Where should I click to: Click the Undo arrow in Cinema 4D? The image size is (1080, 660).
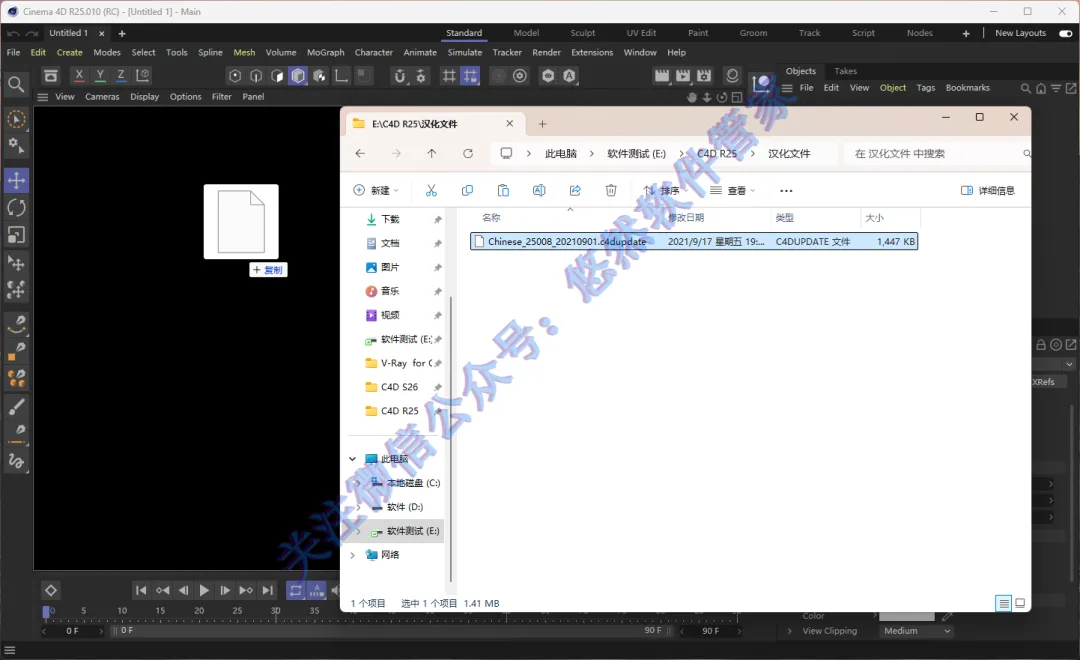pyautogui.click(x=13, y=33)
